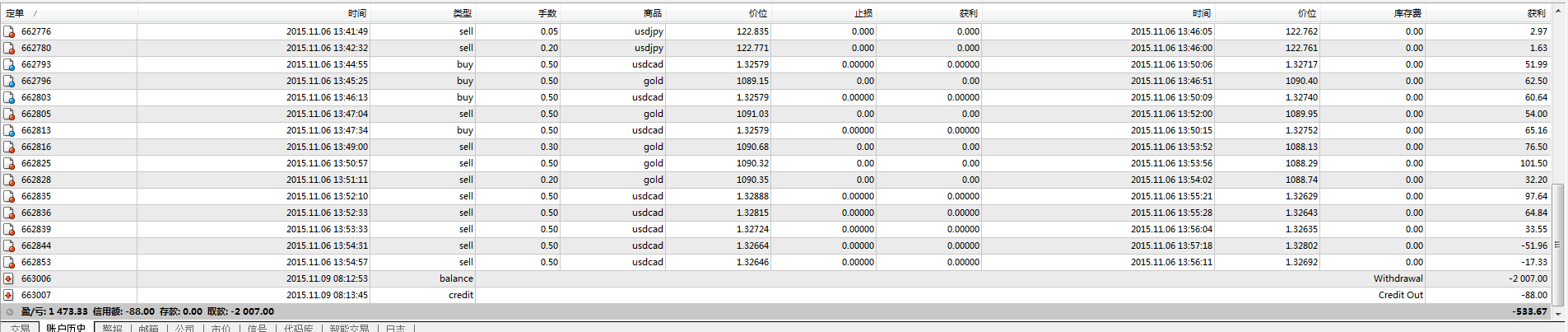Switch to the 日志 tab
1568x332 pixels.
click(x=395, y=328)
